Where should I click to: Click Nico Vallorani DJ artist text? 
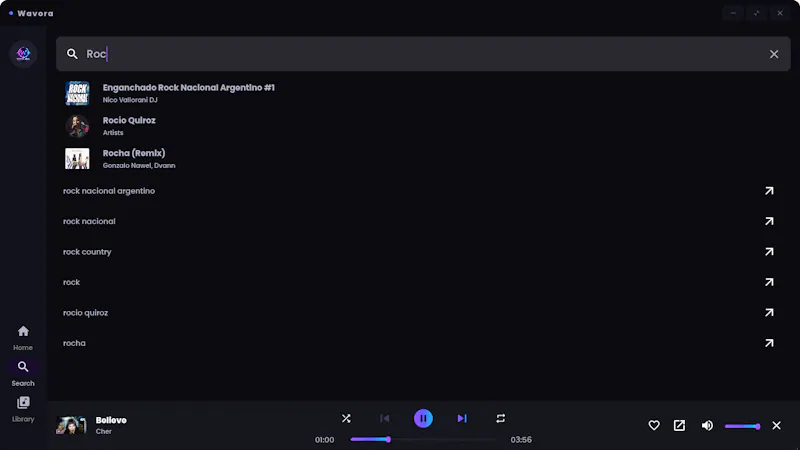pyautogui.click(x=130, y=100)
